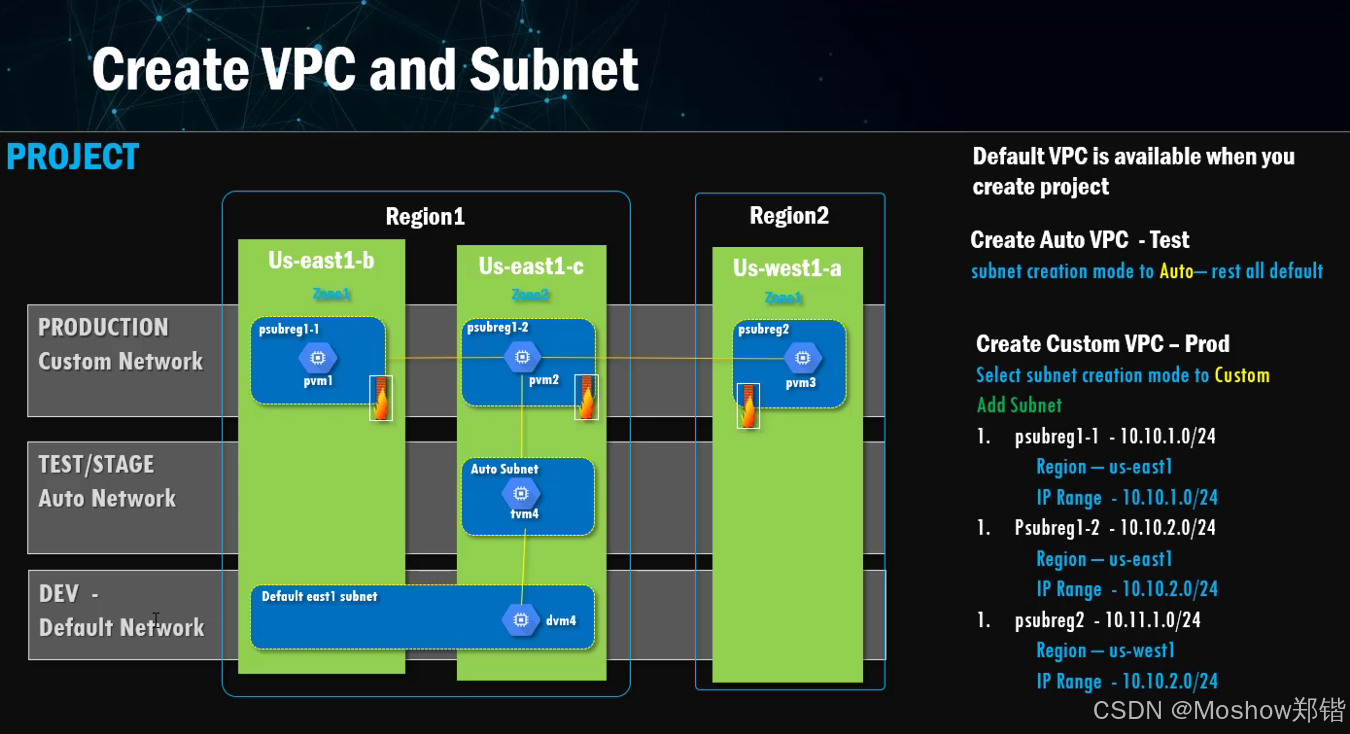Select the pvm2 VM icon in psubreg1-2
This screenshot has height=734, width=1350.
tap(521, 355)
